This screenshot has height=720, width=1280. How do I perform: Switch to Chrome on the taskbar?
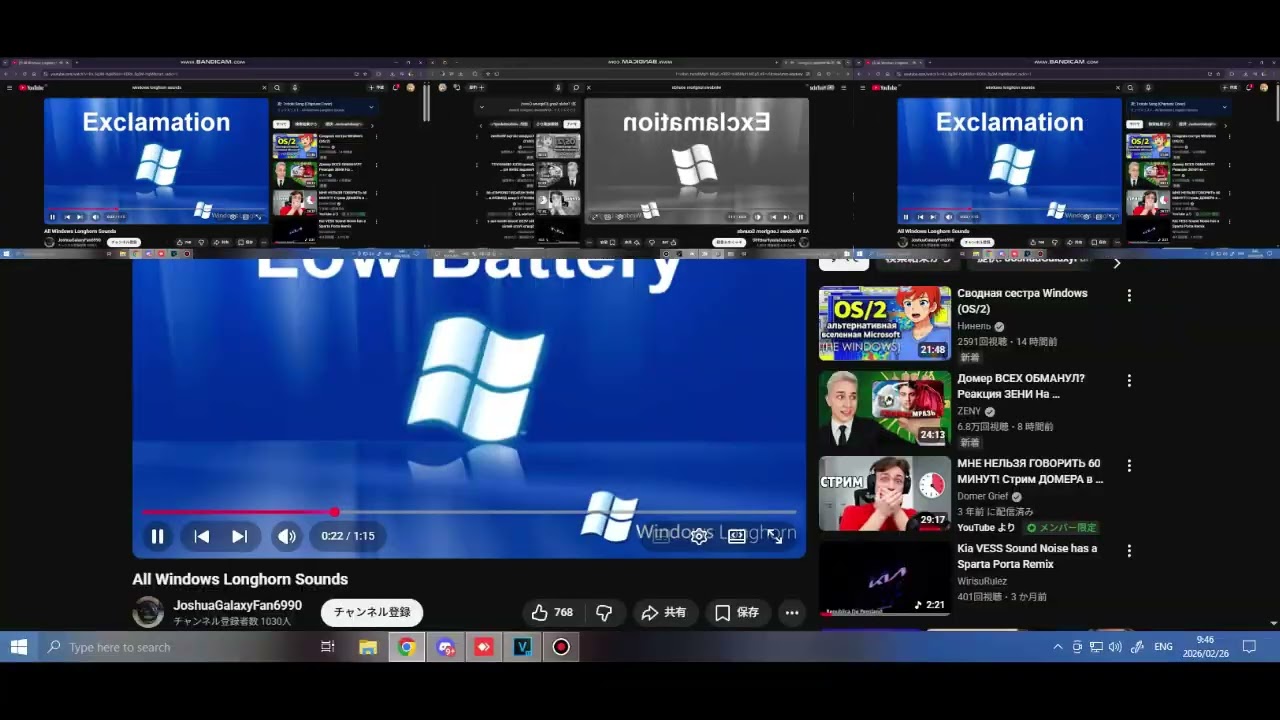[x=406, y=647]
